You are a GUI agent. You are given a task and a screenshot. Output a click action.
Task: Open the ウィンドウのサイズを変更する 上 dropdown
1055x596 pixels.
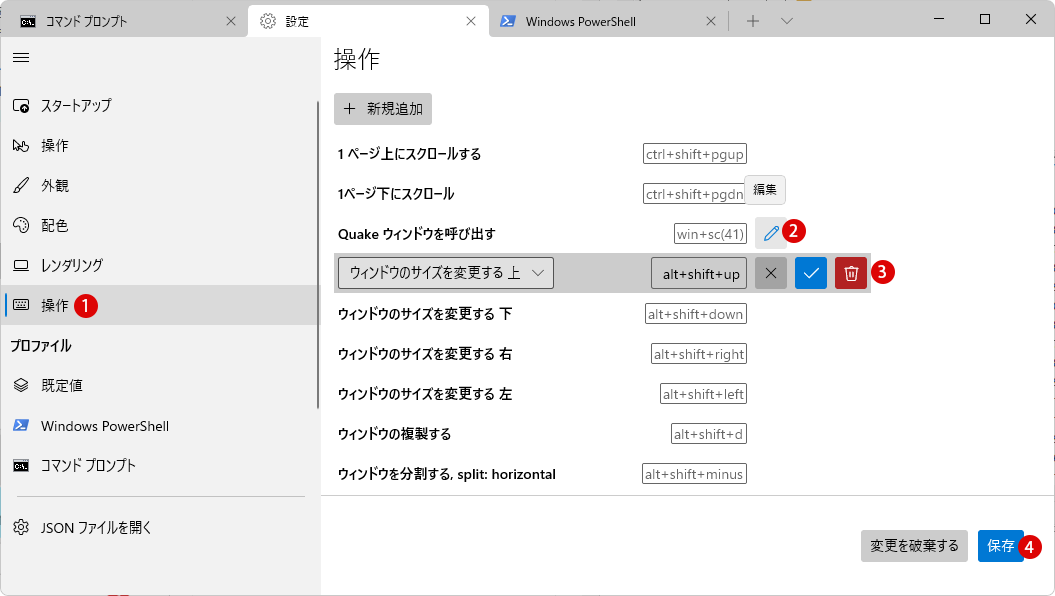pyautogui.click(x=445, y=273)
